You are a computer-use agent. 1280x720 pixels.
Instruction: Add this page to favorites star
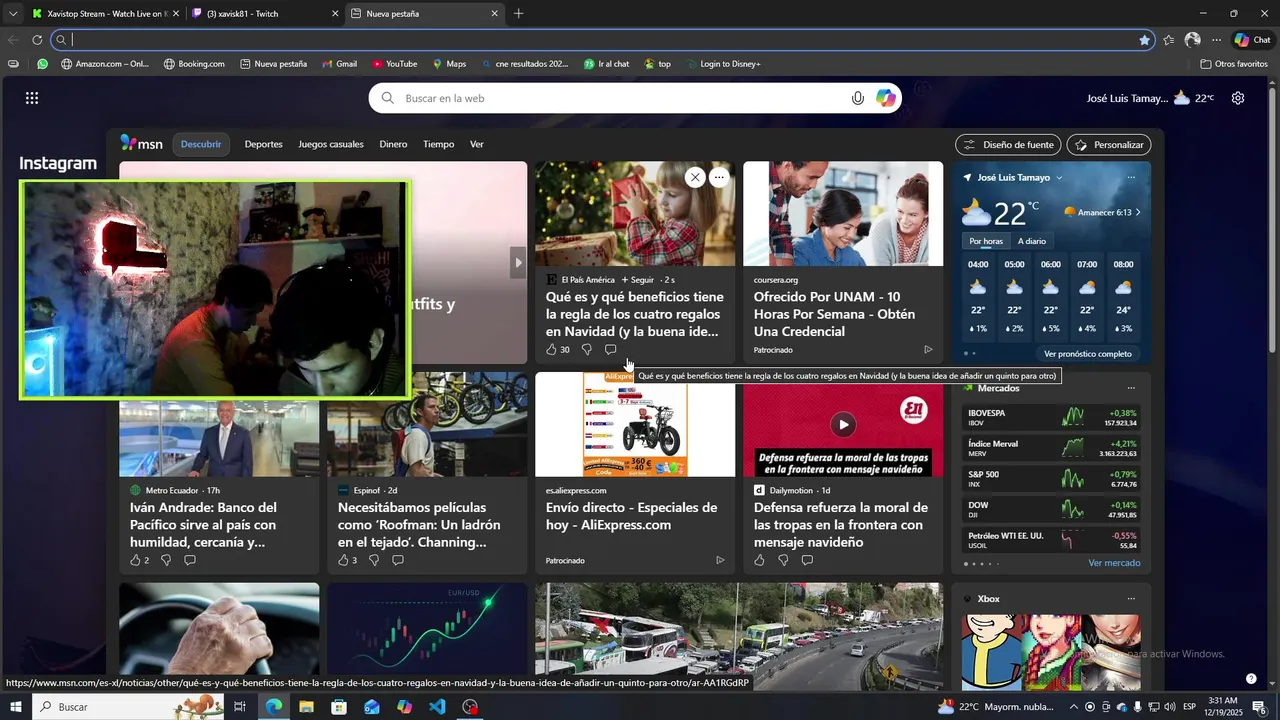(1144, 40)
